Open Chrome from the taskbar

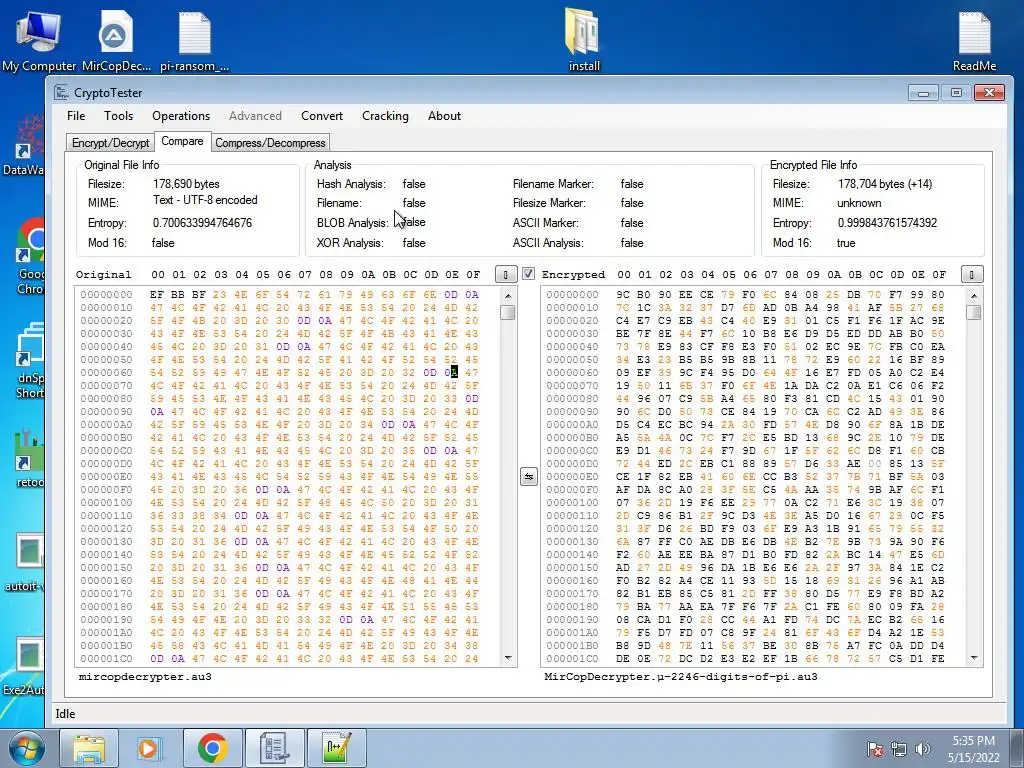click(212, 748)
